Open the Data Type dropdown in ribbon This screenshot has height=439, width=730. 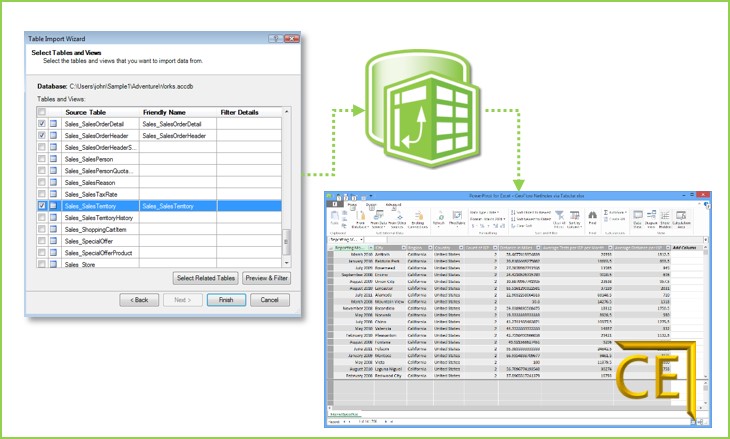click(484, 212)
